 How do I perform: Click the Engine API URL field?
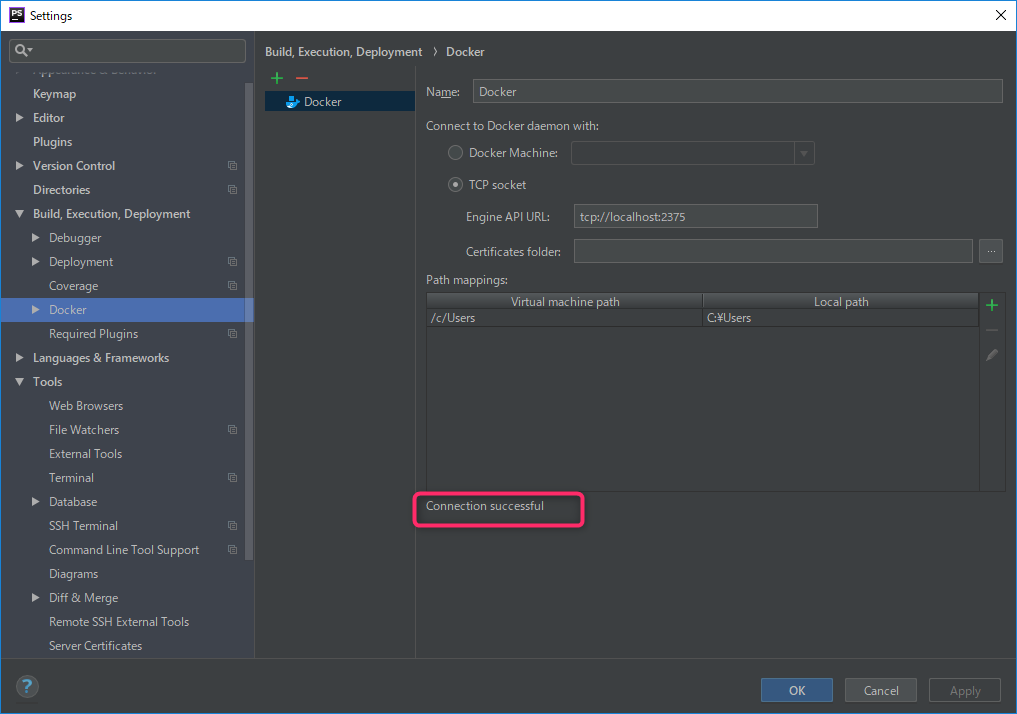(695, 217)
